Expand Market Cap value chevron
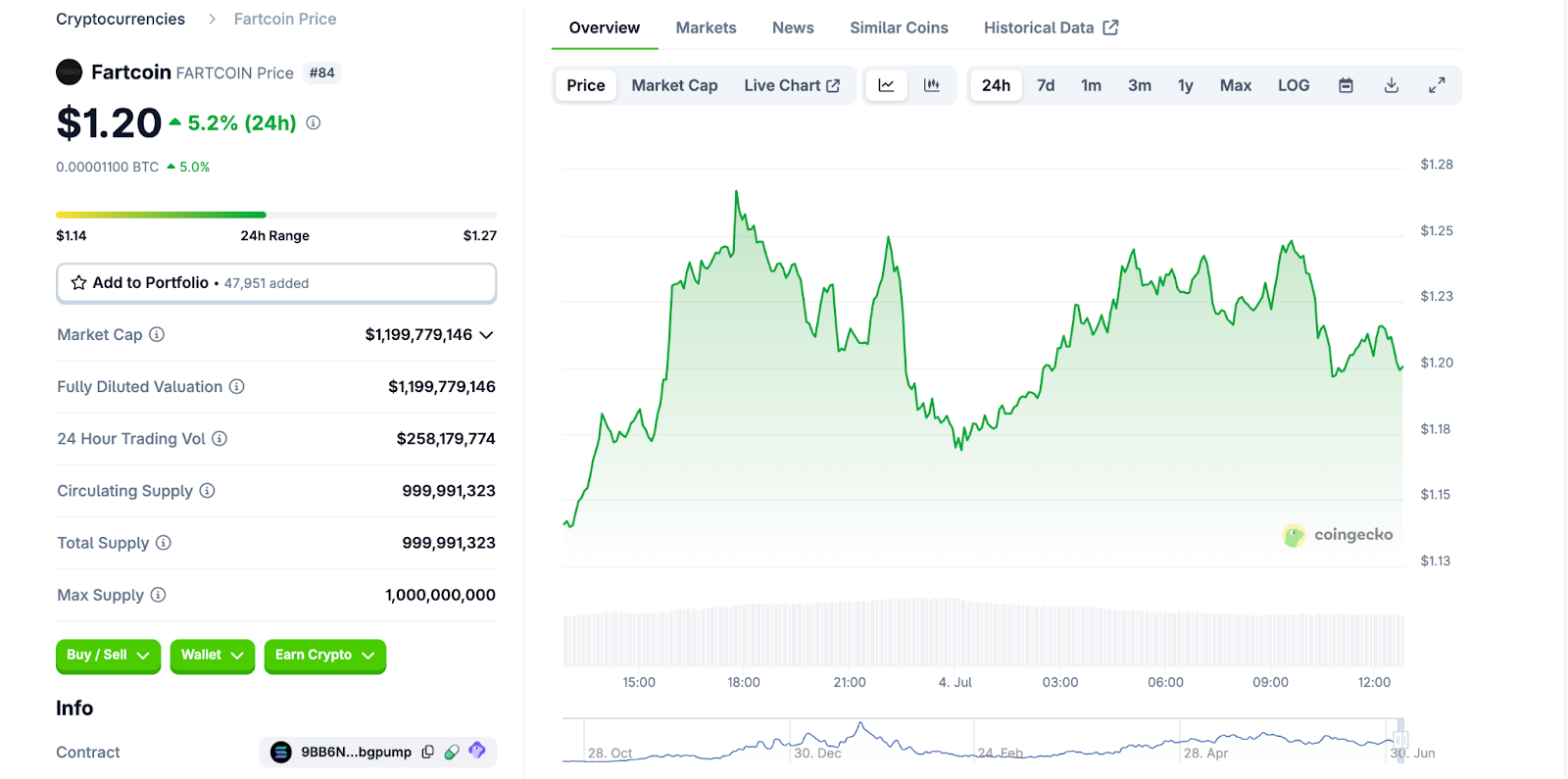 [x=486, y=335]
